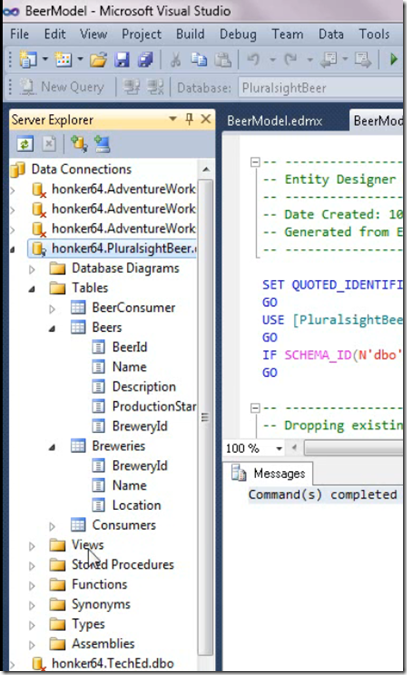Screen dimensions: 407x675
Task: Save the current file with the Save icon
Action: [122, 60]
